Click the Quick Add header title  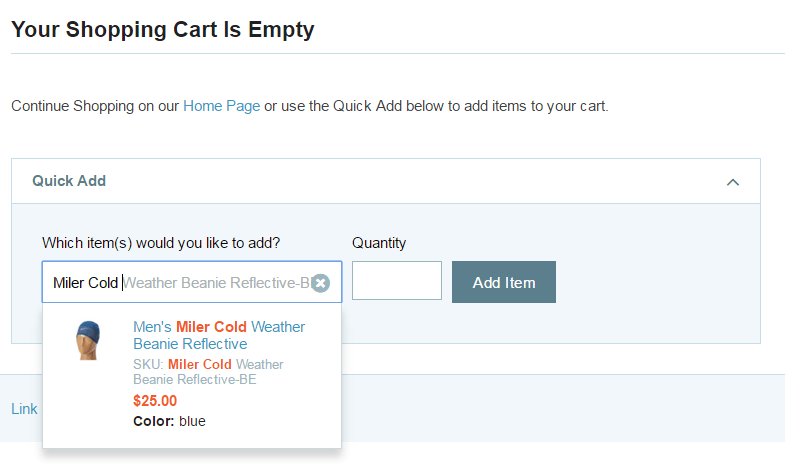[x=69, y=181]
